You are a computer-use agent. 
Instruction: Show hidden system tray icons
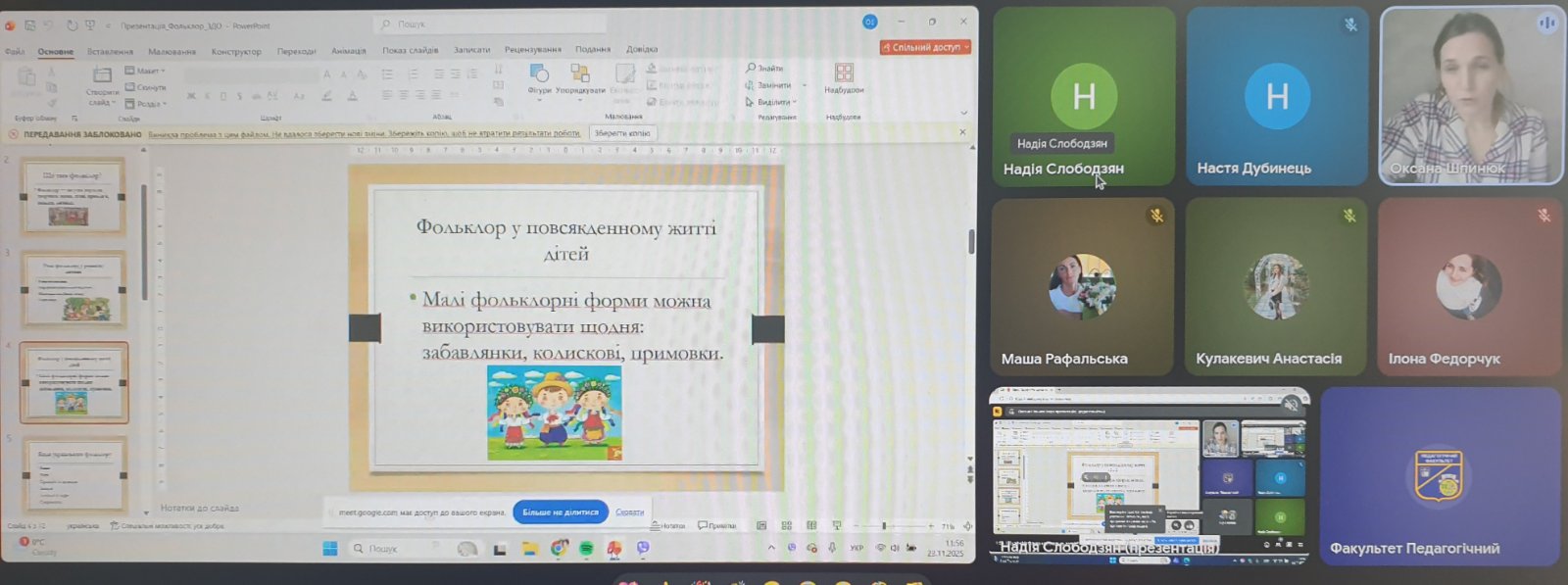771,549
